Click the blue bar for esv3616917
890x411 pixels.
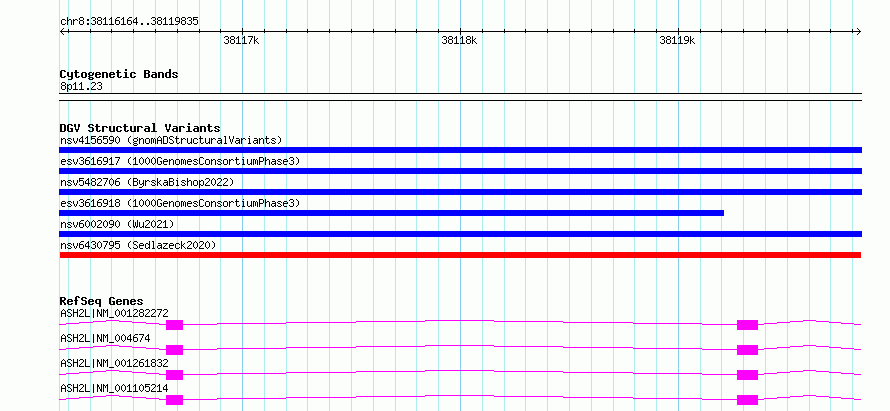(x=460, y=171)
